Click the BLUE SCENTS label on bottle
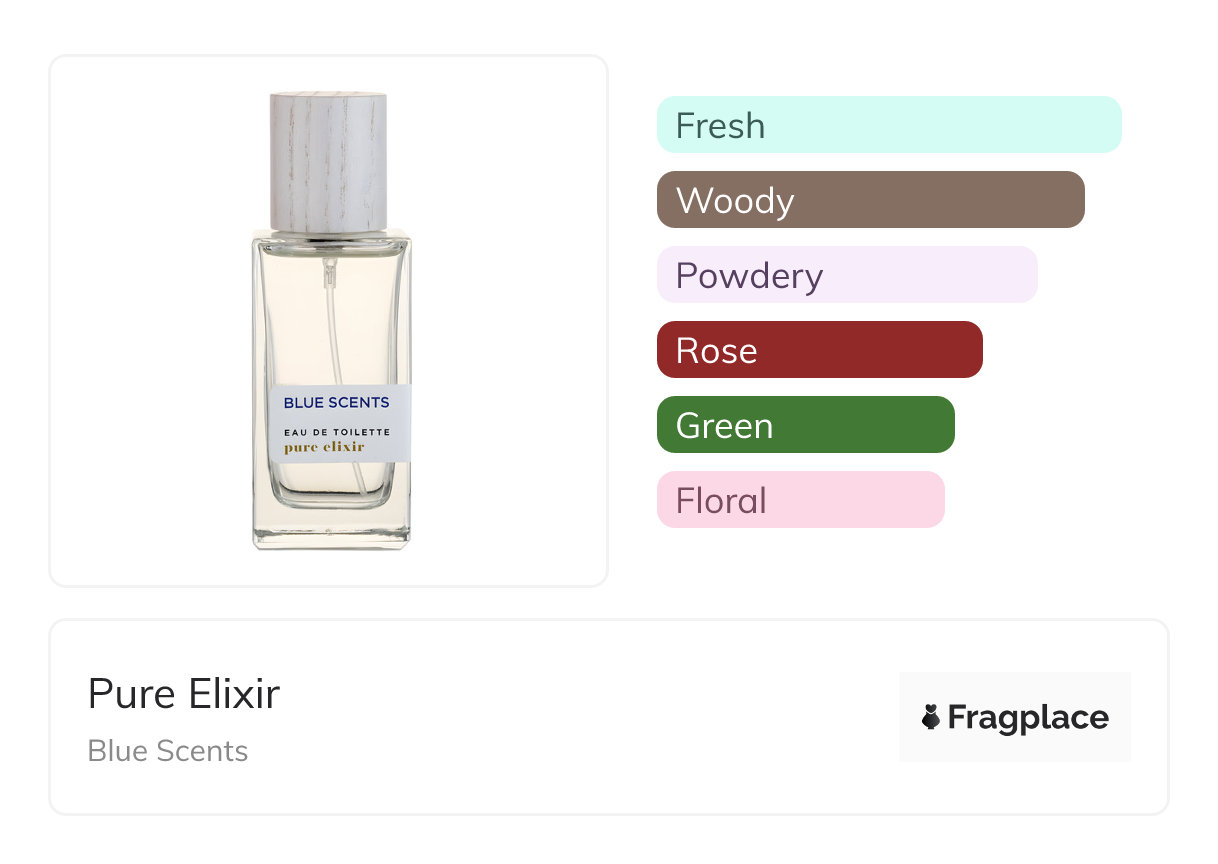Viewport: 1218px width, 864px height. click(x=336, y=402)
